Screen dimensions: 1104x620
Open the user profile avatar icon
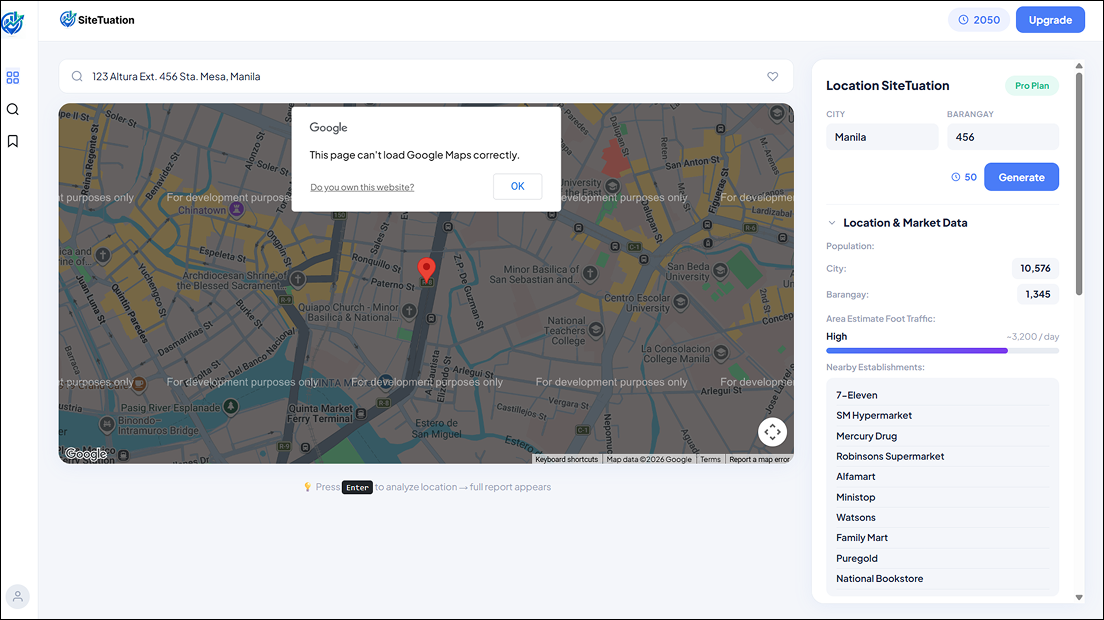18,597
